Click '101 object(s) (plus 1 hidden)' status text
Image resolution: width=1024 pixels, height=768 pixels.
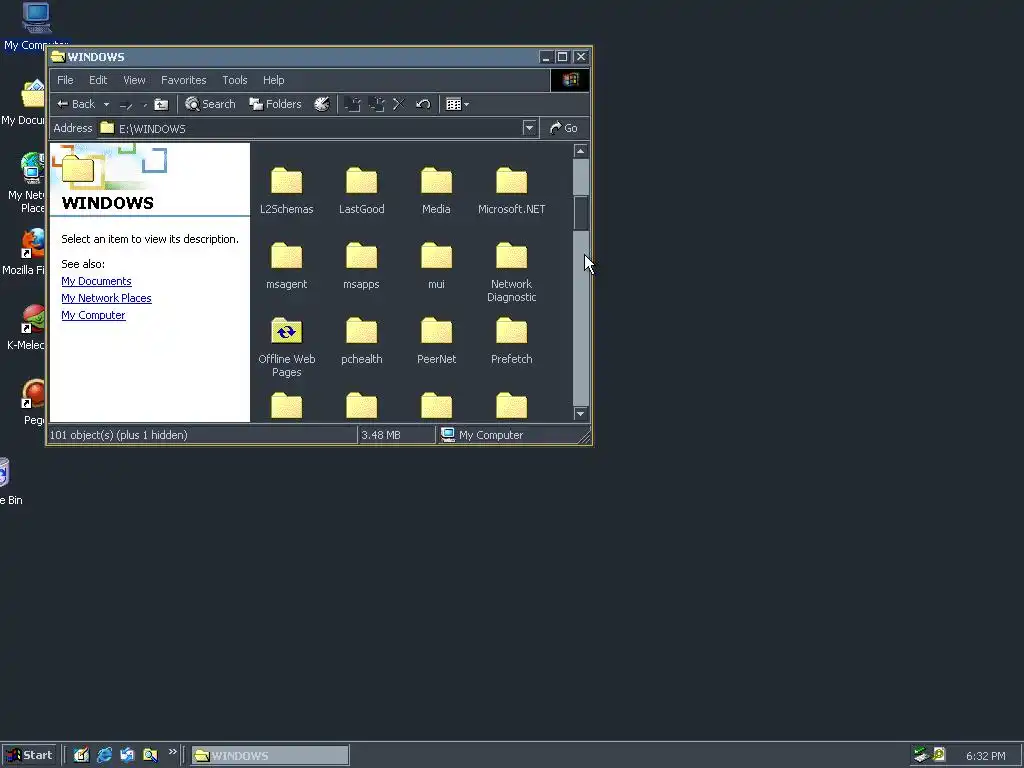(119, 435)
